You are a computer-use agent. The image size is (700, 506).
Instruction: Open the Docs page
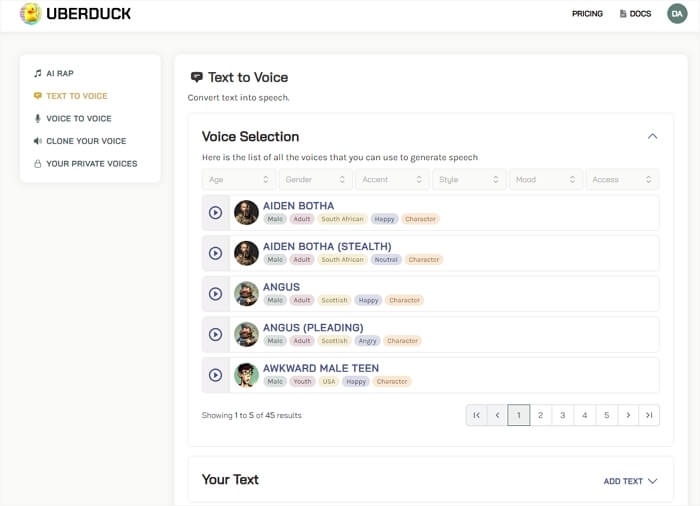[635, 14]
